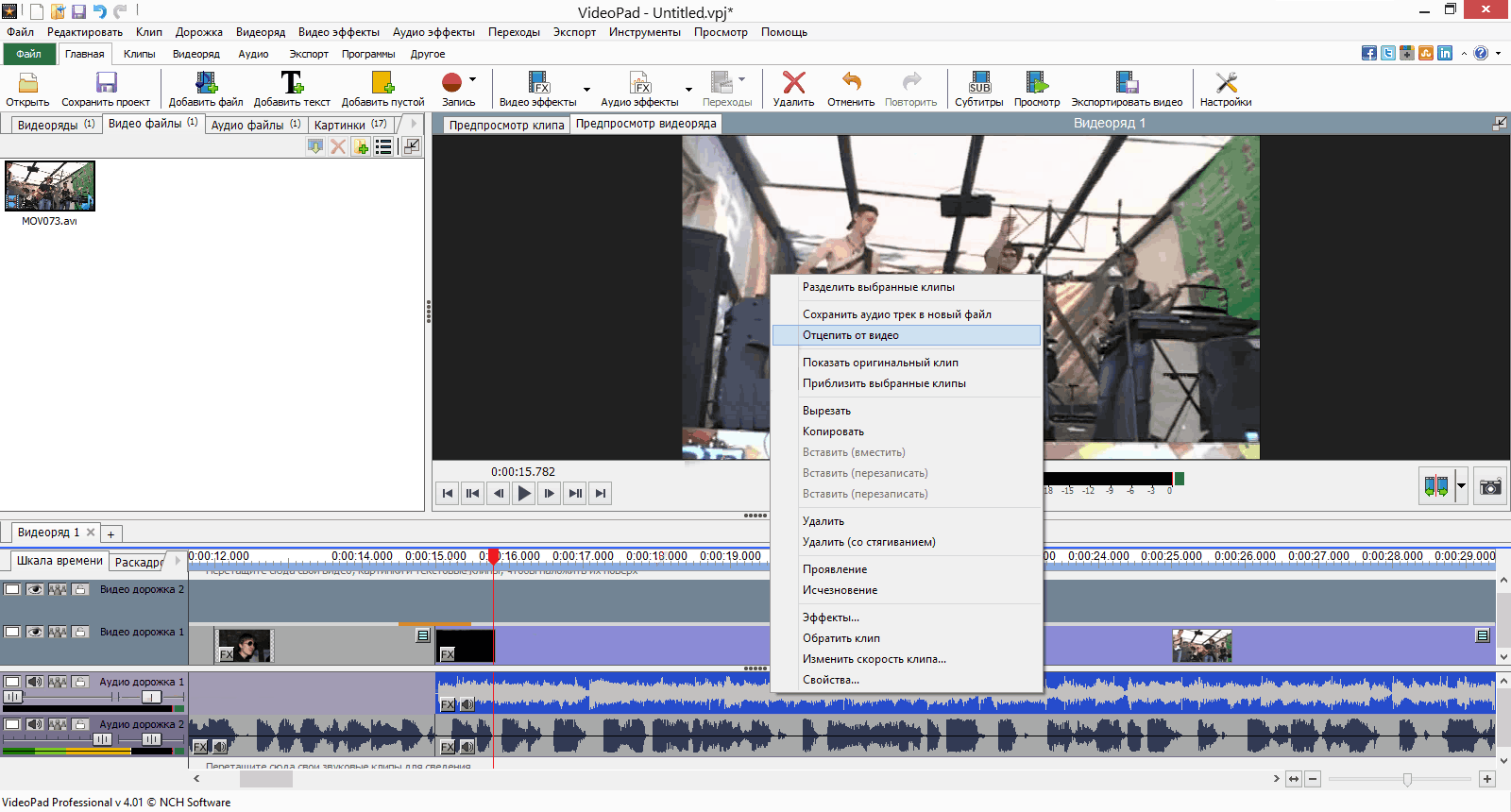Open dropdown next to split clip button

tap(1461, 487)
